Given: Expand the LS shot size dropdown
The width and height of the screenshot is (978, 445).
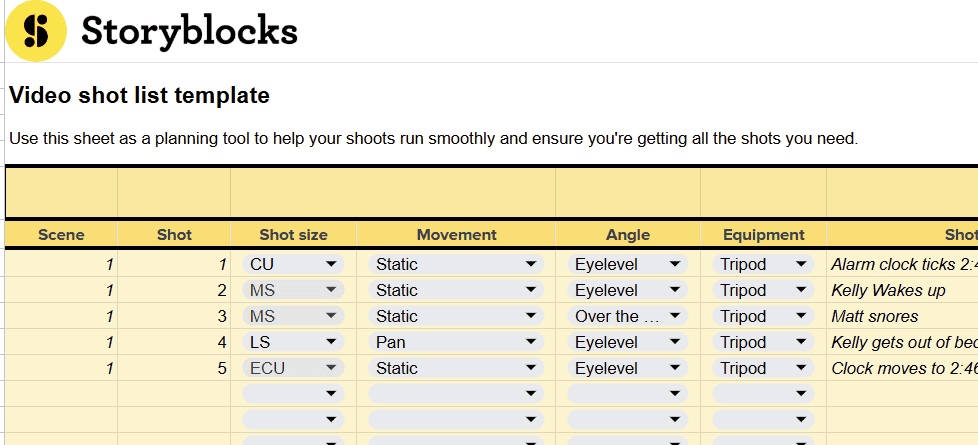Looking at the screenshot, I should 292,342.
